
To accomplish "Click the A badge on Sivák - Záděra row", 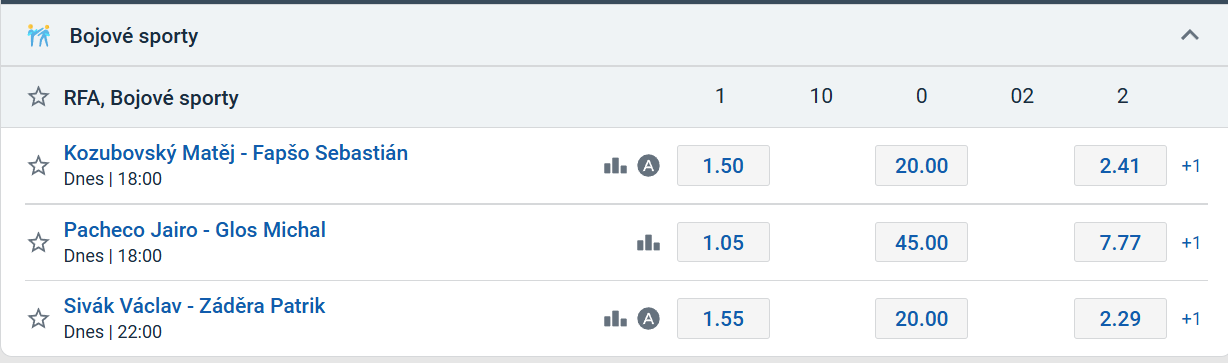I will 649,319.
